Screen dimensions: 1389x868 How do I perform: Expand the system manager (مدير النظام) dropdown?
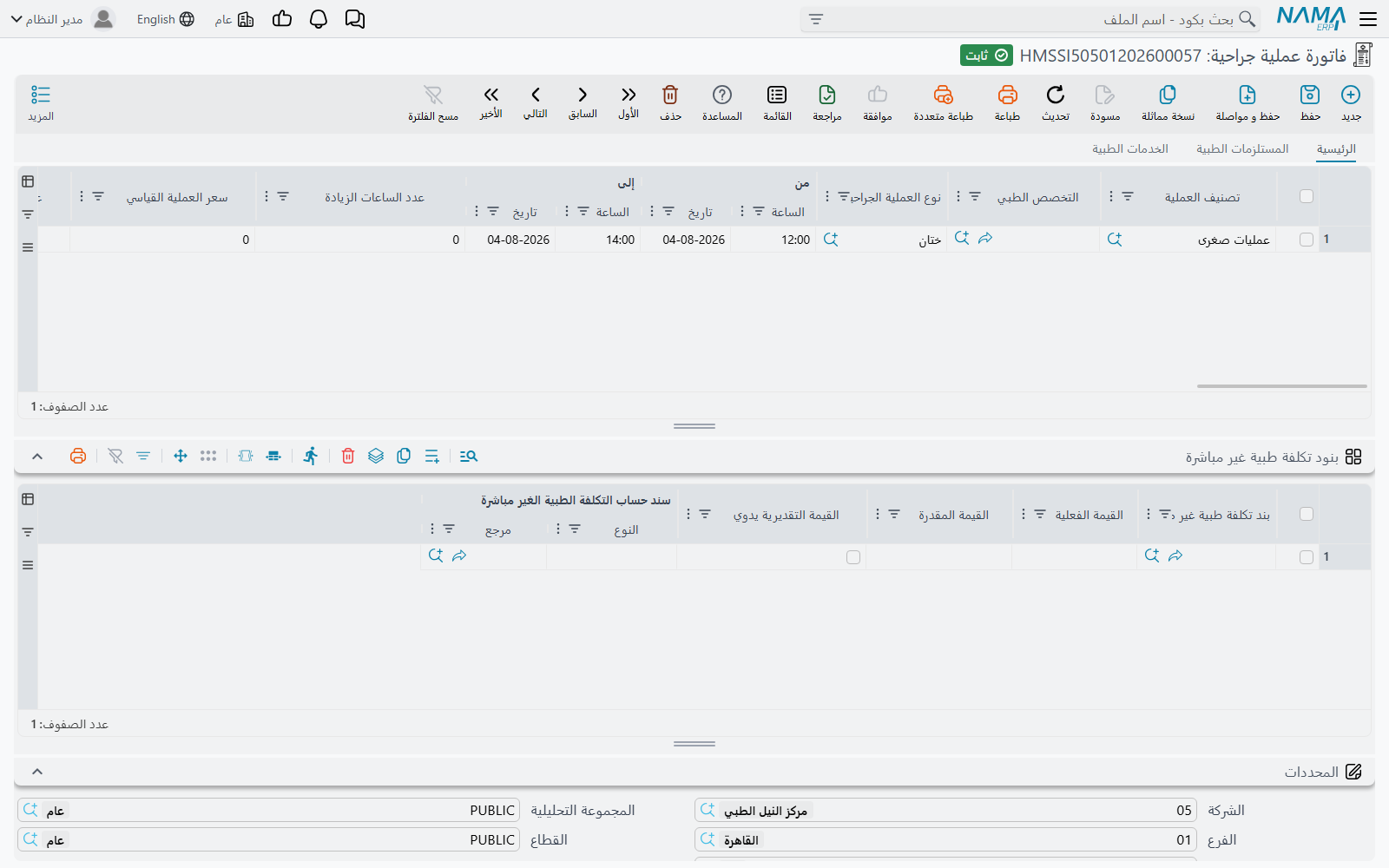pyautogui.click(x=47, y=19)
